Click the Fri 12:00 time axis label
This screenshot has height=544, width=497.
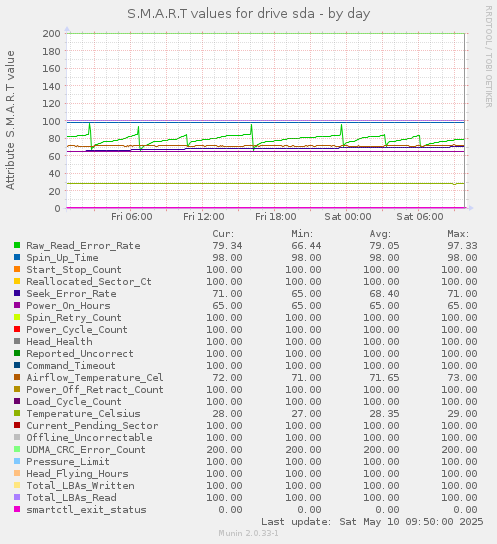(x=204, y=217)
